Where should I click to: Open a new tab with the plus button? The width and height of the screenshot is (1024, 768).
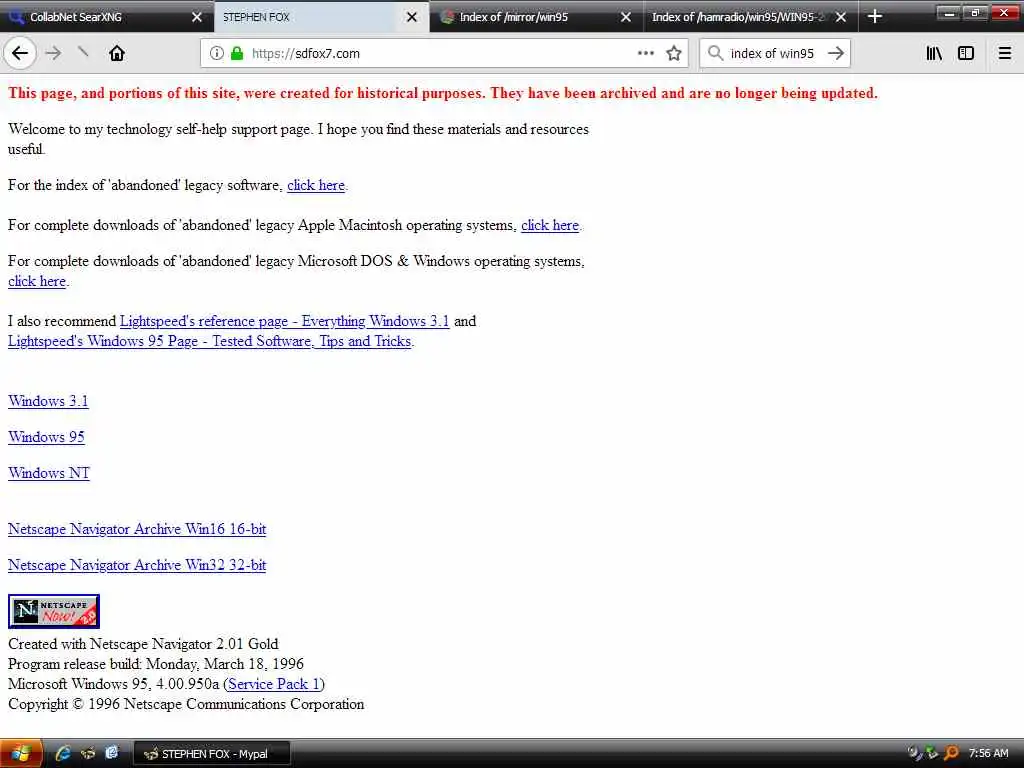click(875, 17)
